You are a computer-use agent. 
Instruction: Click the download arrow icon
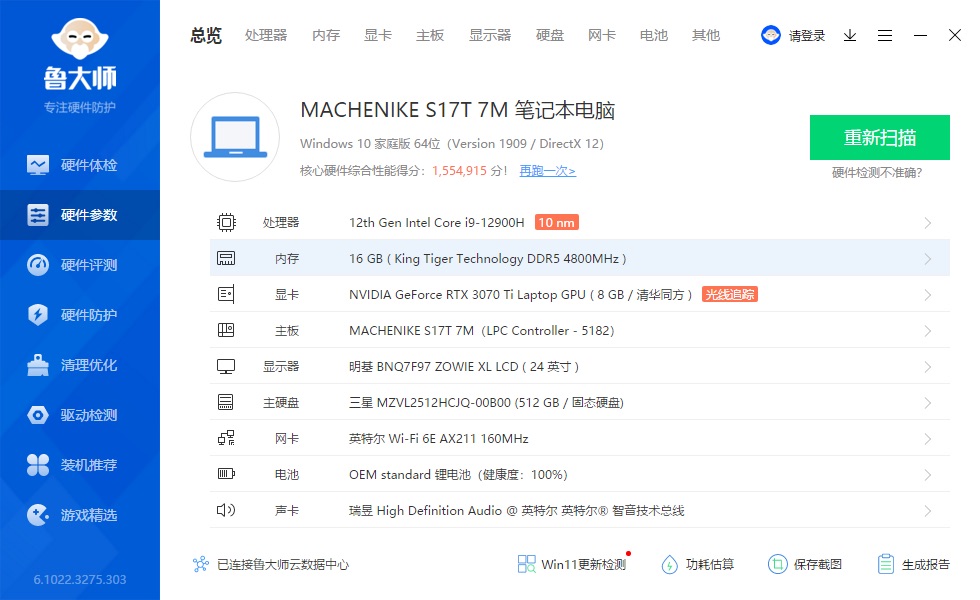(x=850, y=36)
